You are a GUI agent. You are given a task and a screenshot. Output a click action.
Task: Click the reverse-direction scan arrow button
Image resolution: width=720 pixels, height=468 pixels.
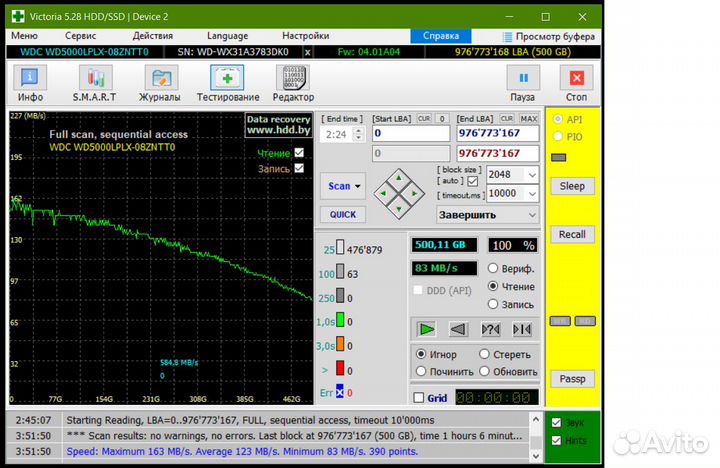point(458,329)
